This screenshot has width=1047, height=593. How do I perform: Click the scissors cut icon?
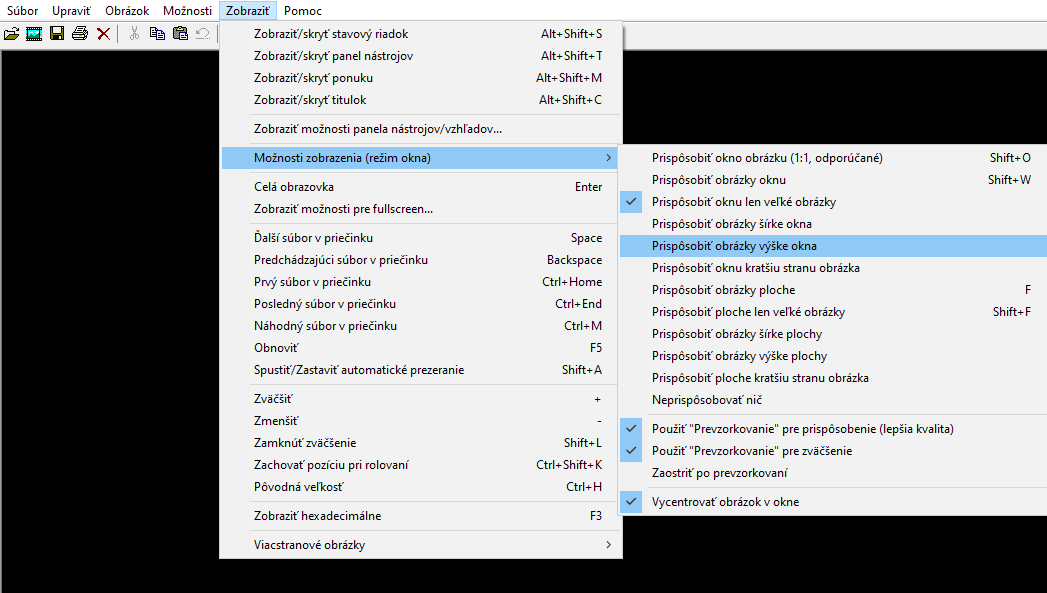[x=134, y=34]
